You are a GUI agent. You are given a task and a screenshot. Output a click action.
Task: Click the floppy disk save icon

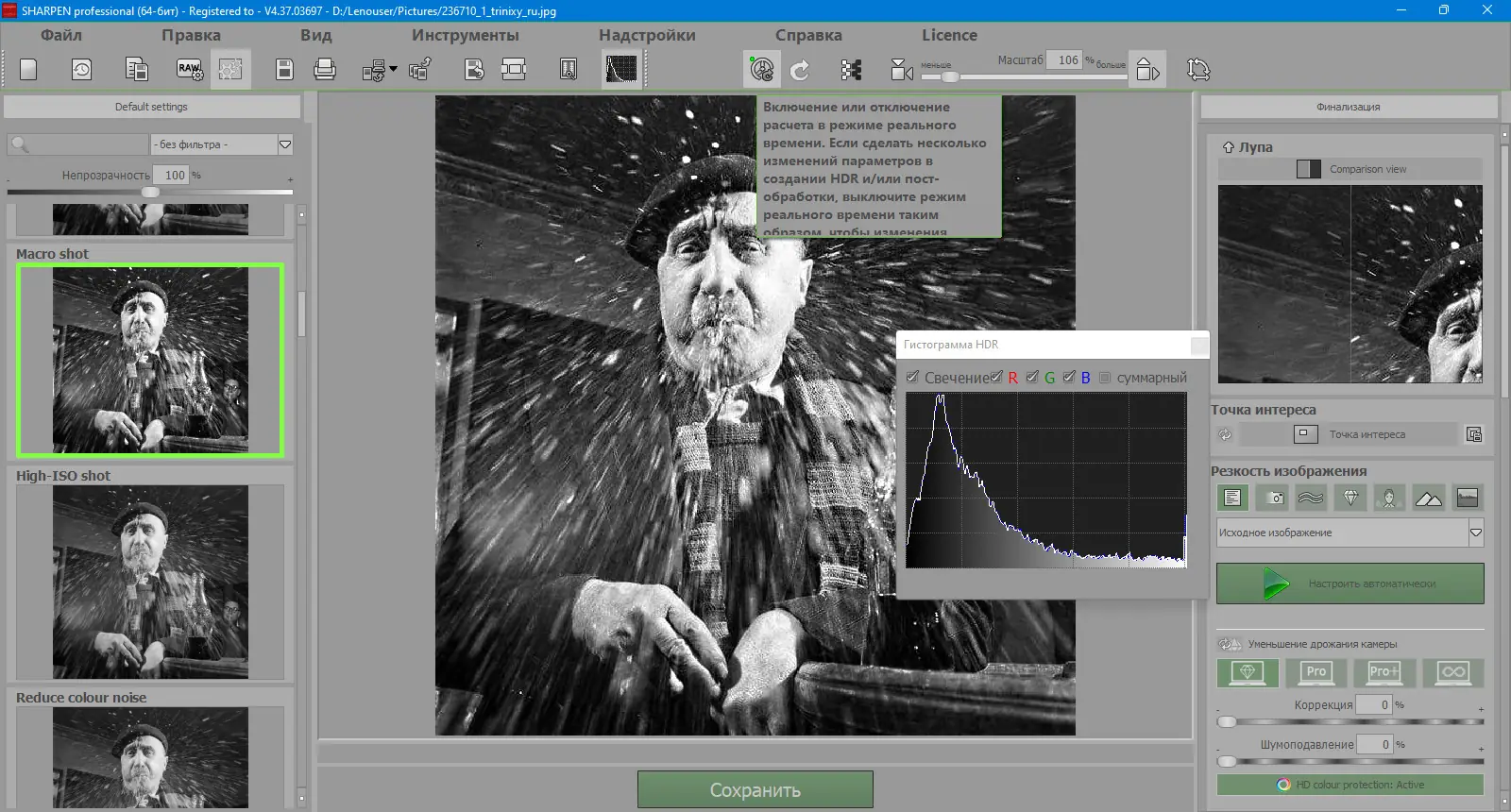(284, 69)
